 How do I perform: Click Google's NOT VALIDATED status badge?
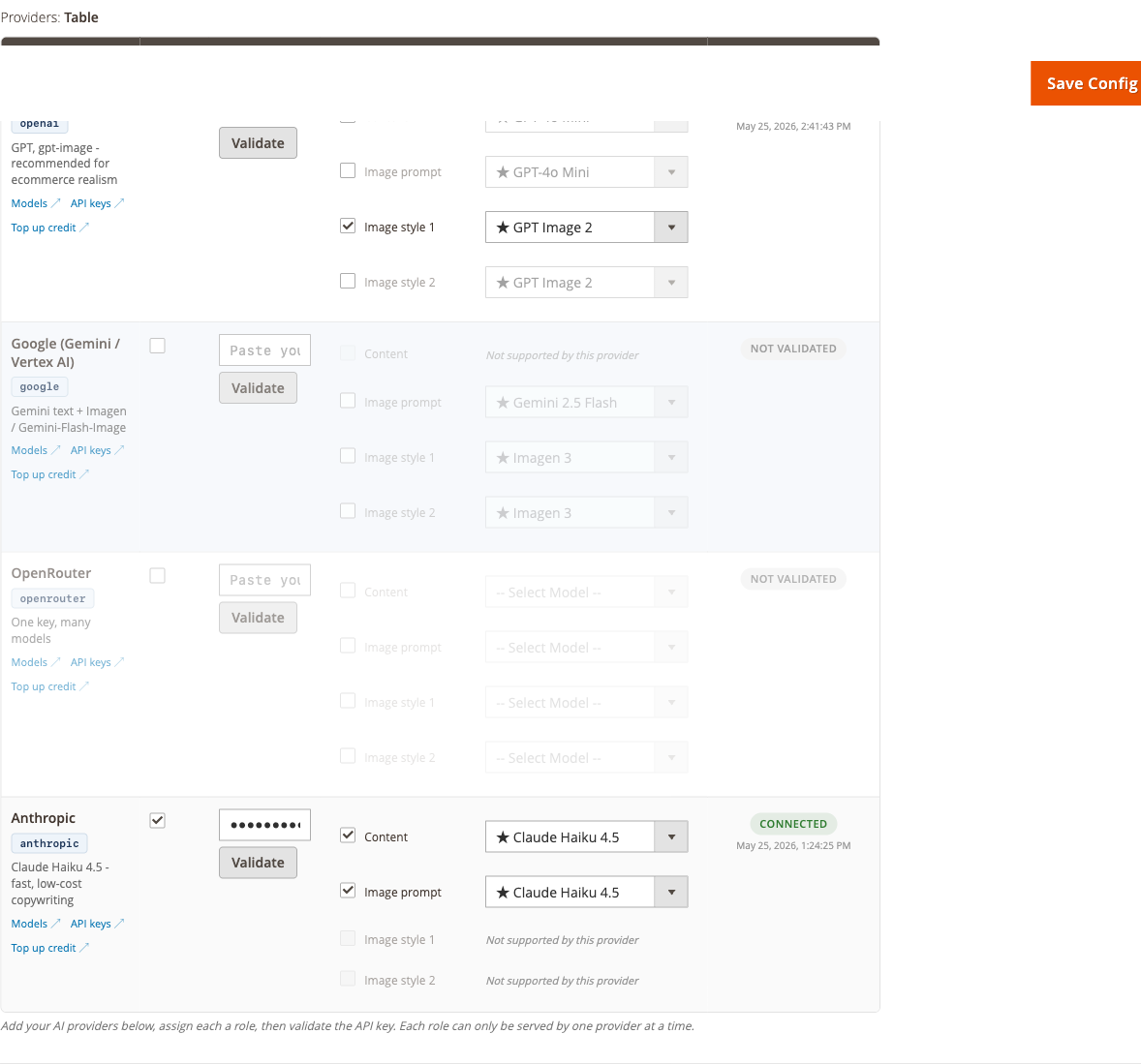(x=793, y=349)
